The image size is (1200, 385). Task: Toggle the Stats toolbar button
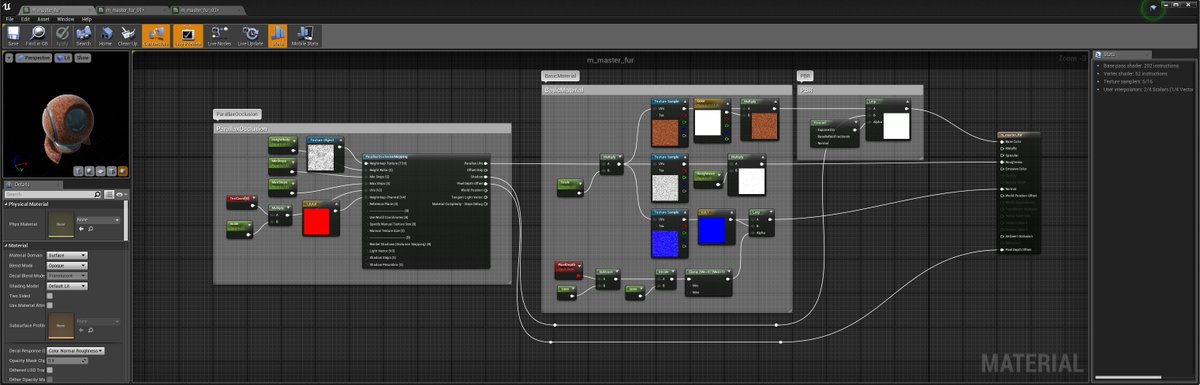point(277,35)
